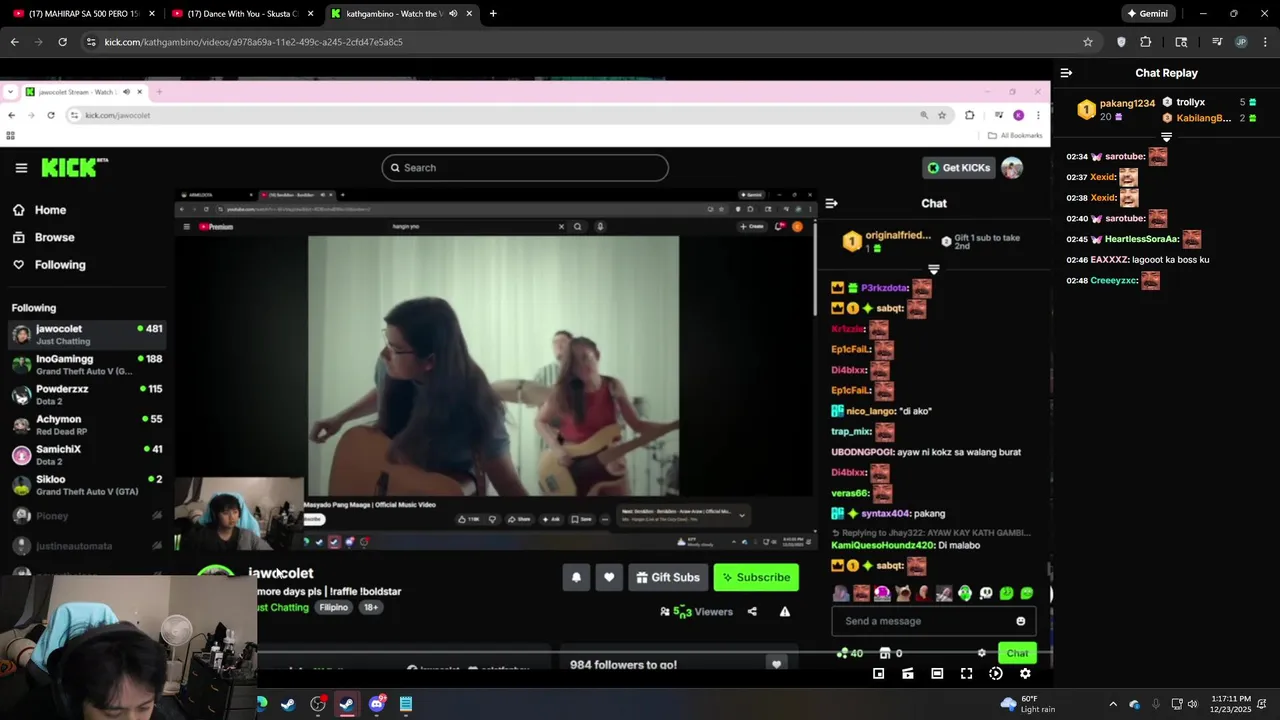Reload the Kick page
The width and height of the screenshot is (1280, 720).
point(62,42)
